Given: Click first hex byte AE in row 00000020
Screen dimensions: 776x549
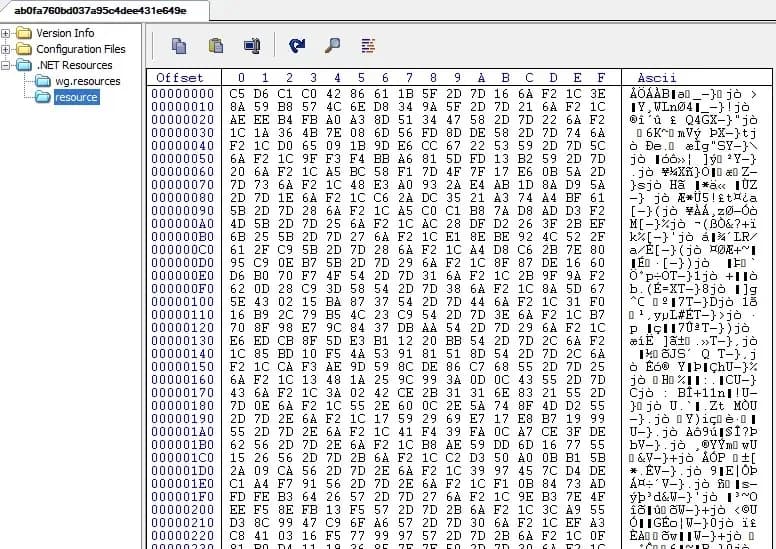Looking at the screenshot, I should click(x=237, y=120).
